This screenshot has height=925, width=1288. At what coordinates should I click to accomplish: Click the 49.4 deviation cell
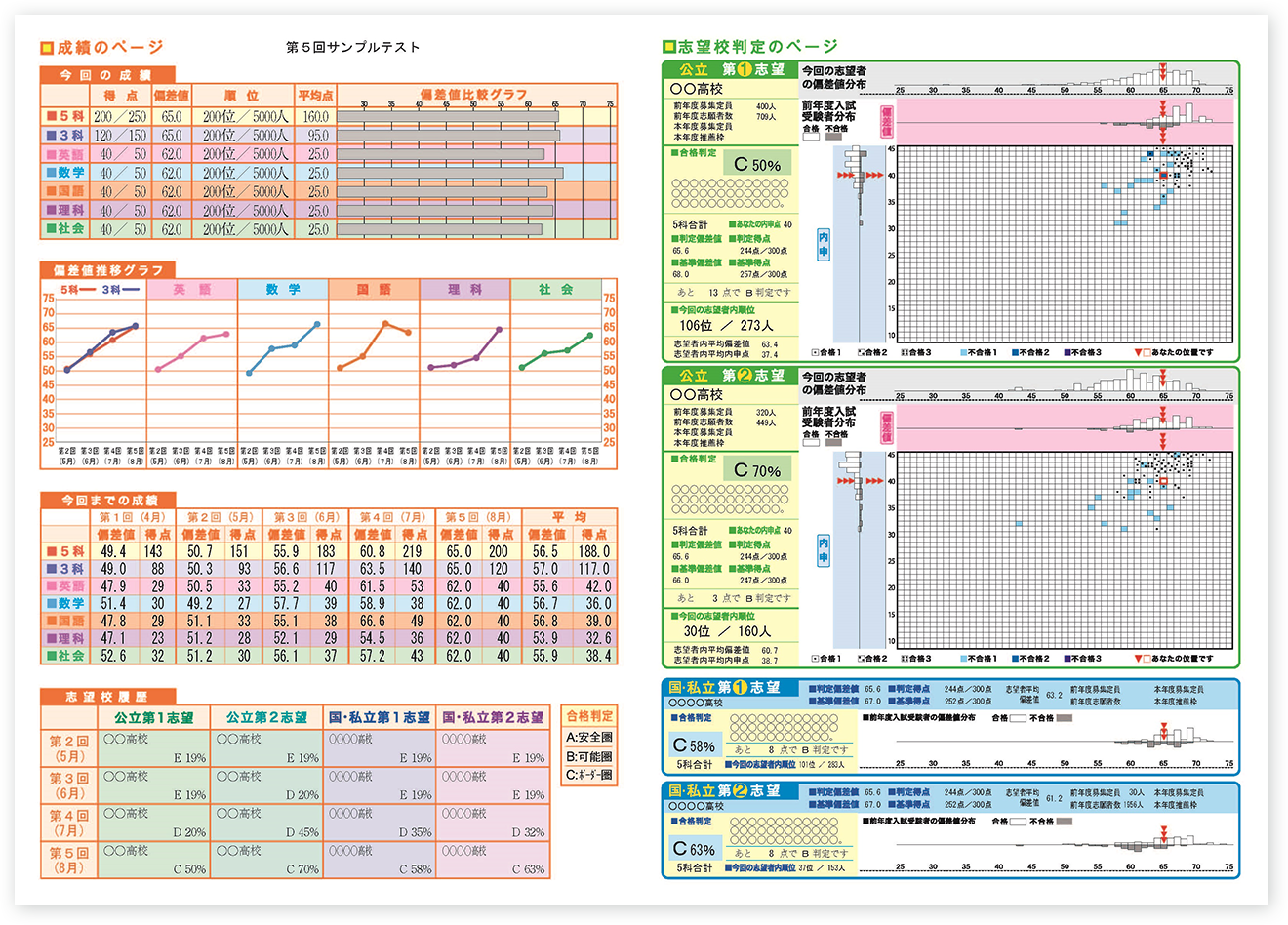(x=114, y=551)
